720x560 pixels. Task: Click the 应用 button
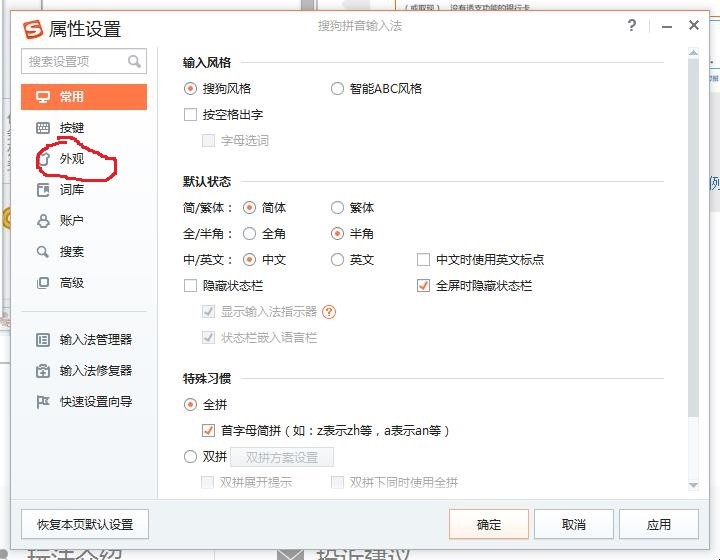click(x=659, y=524)
